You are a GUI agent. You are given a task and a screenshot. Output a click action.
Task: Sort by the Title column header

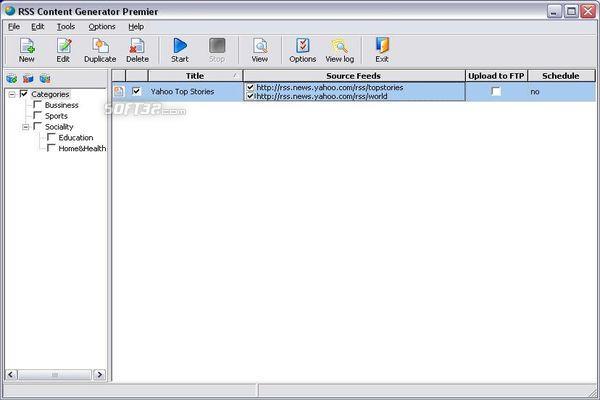195,76
